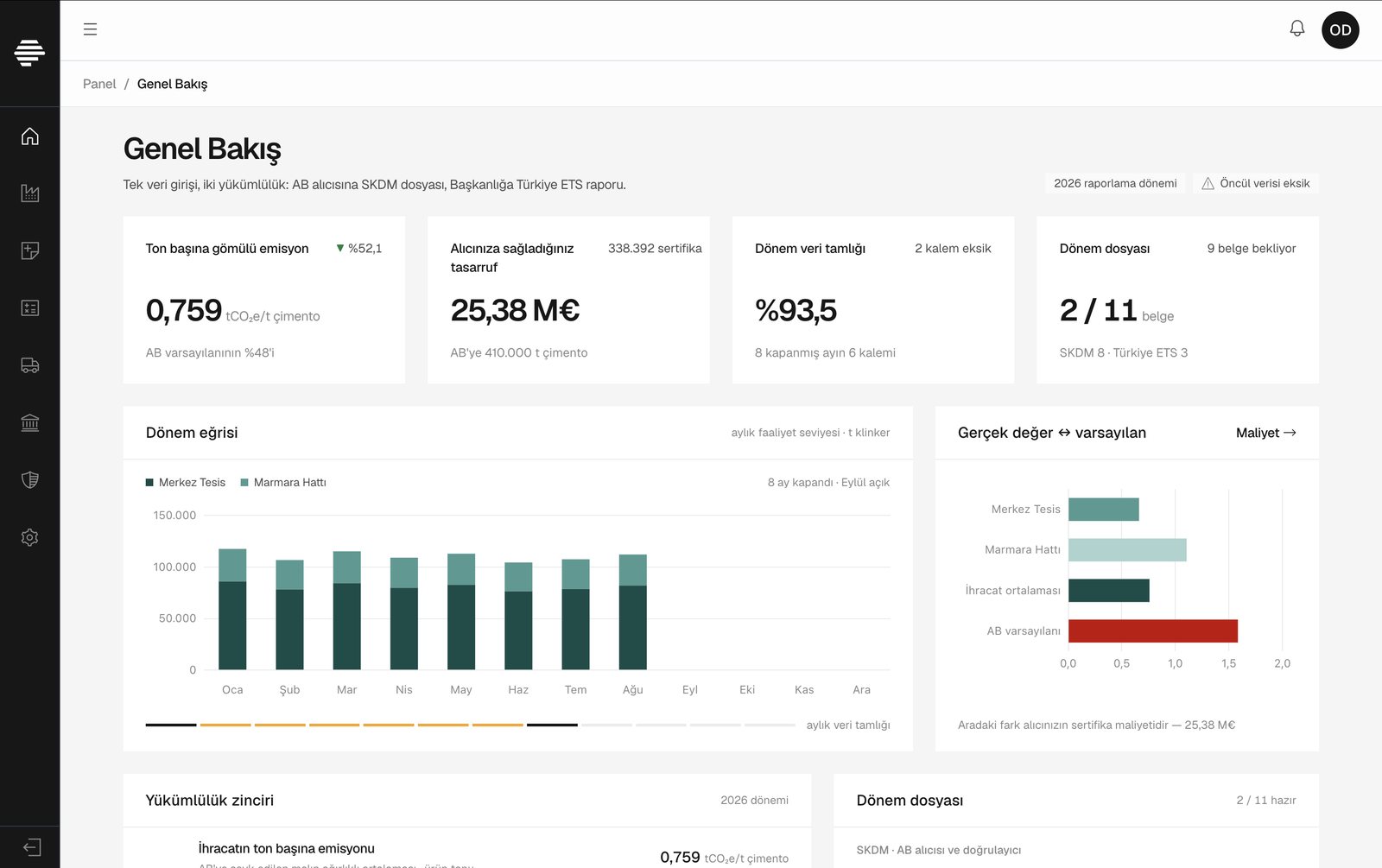Open the institution building sidebar icon
The height and width of the screenshot is (868, 1382).
coord(30,422)
